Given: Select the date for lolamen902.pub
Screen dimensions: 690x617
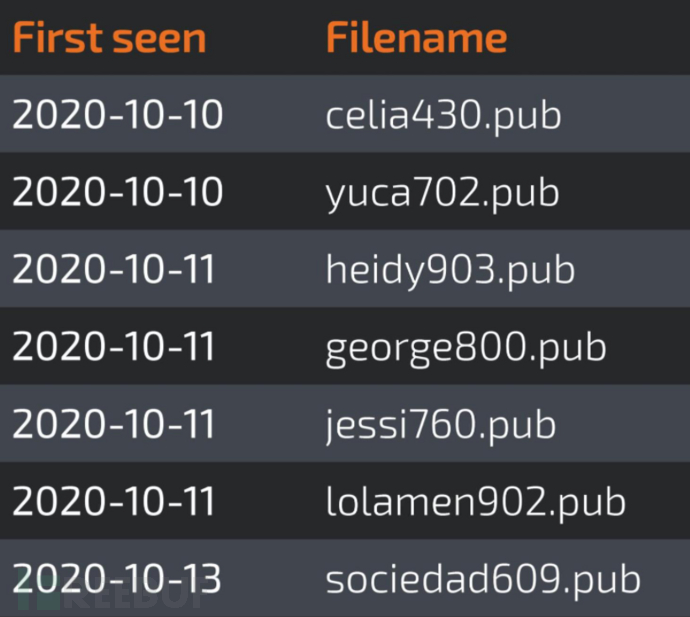Looking at the screenshot, I should coord(113,501).
